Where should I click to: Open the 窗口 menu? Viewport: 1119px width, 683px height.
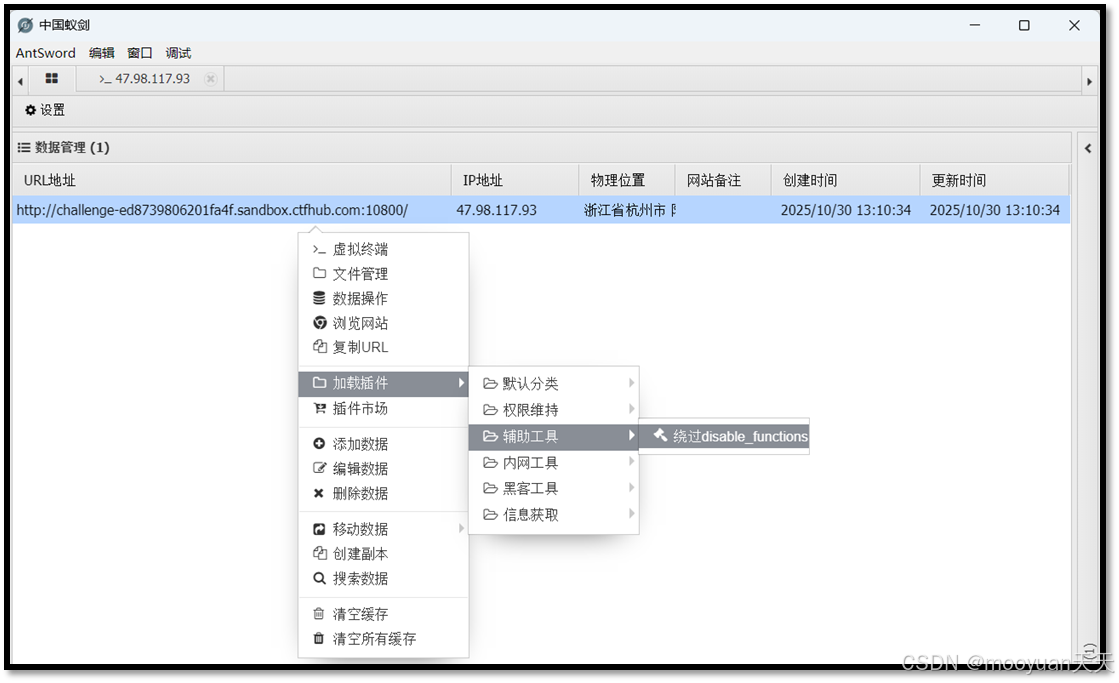[140, 53]
